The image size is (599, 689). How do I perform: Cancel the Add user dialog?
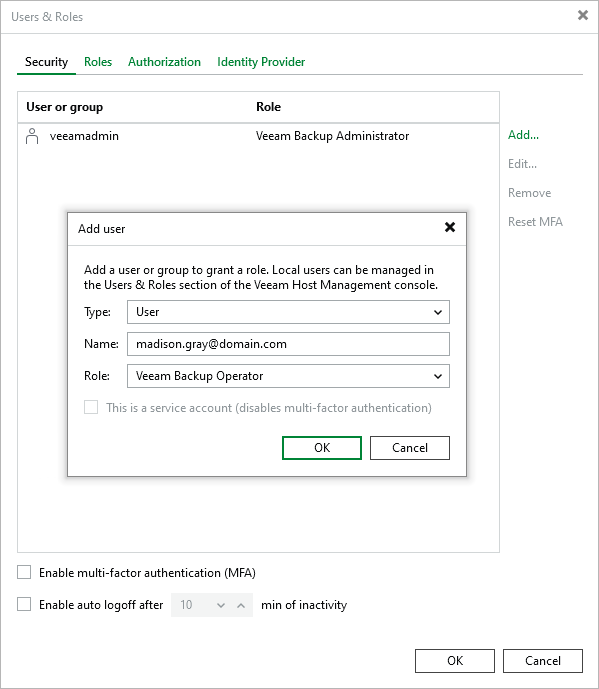(410, 448)
